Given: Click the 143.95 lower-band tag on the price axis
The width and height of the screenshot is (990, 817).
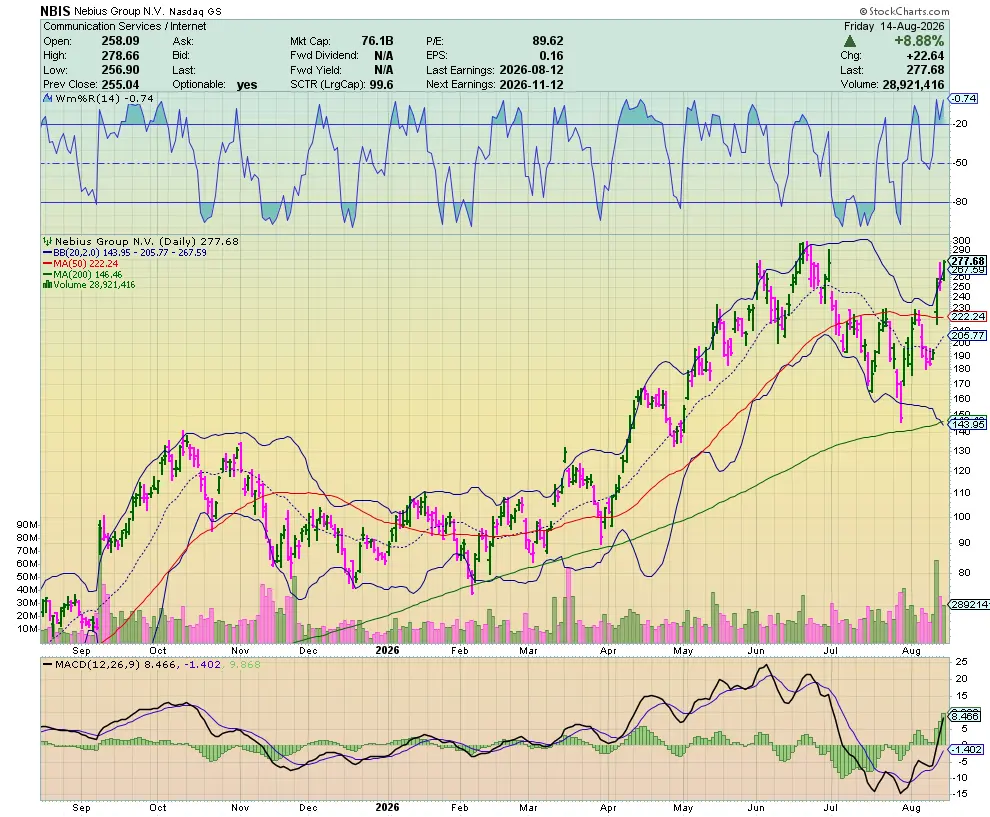Looking at the screenshot, I should (968, 424).
